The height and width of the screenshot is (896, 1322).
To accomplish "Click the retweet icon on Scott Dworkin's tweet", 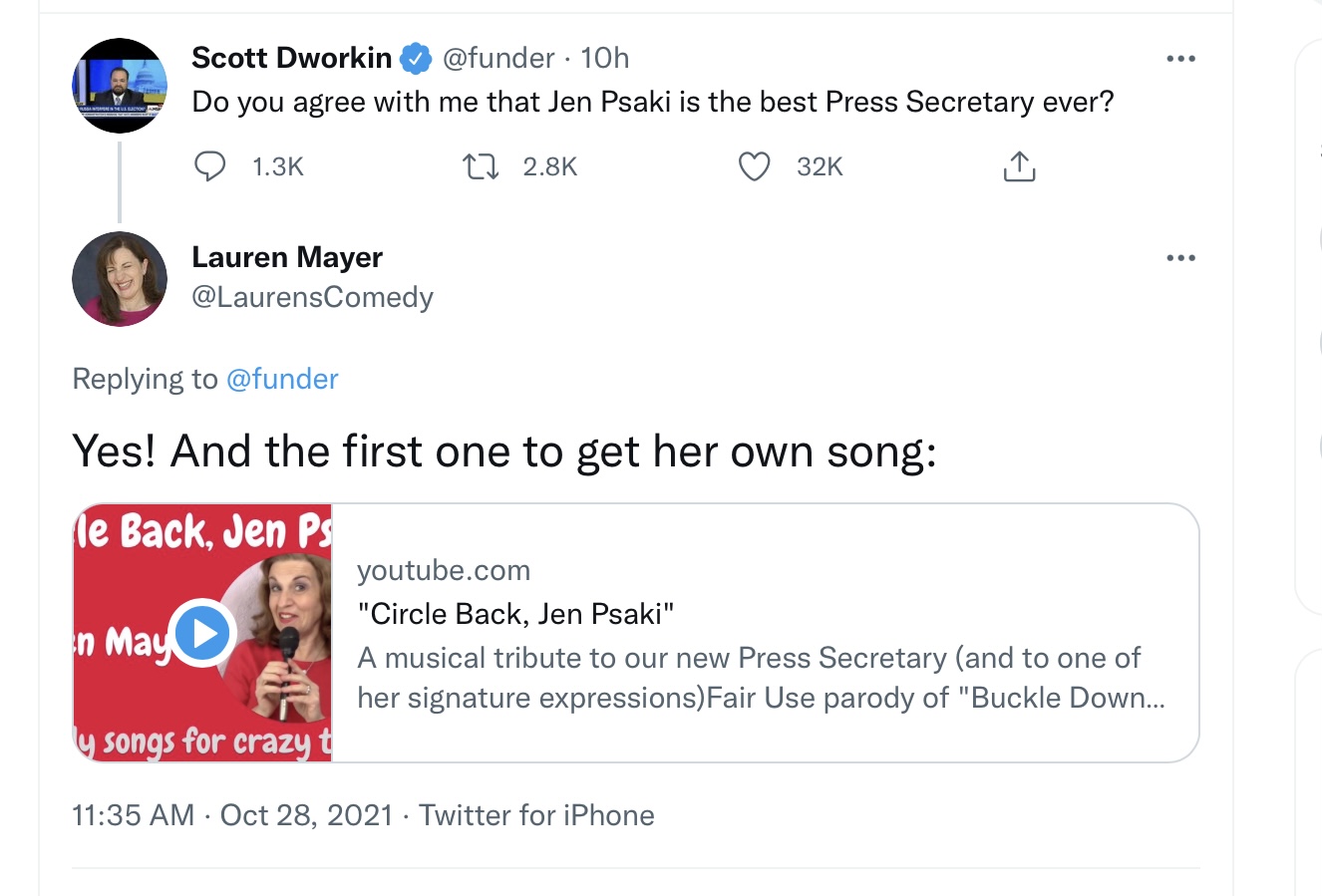I will point(482,166).
